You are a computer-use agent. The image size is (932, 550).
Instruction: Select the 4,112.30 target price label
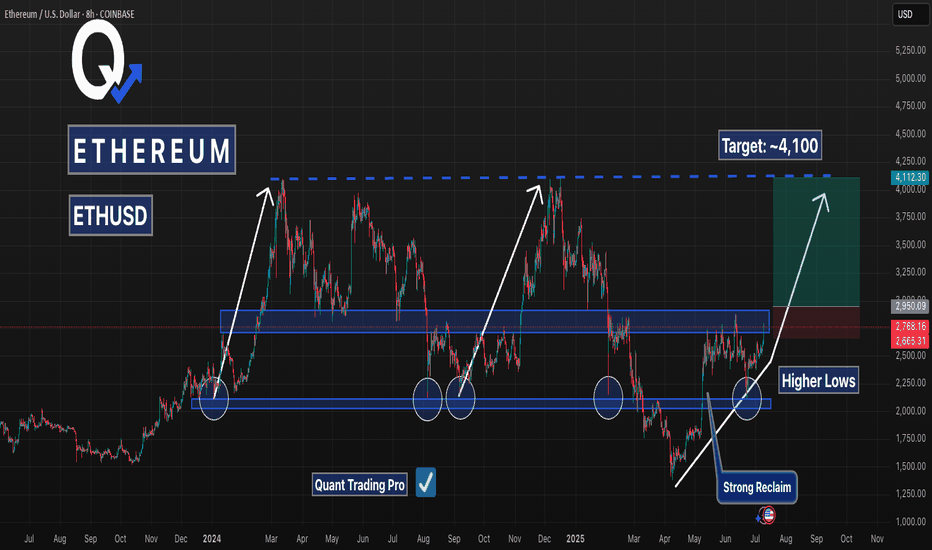[x=910, y=177]
